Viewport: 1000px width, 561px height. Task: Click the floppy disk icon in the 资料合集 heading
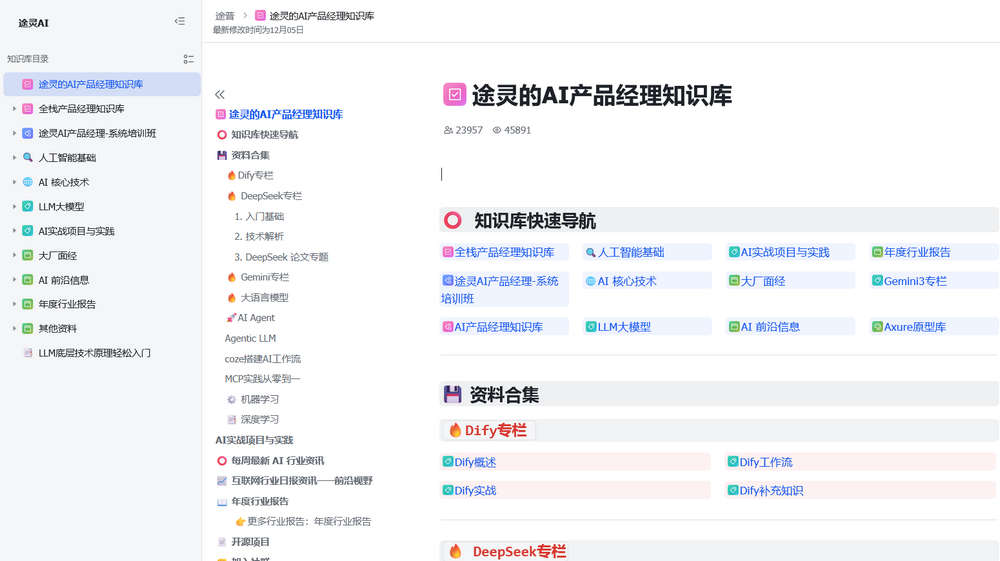(453, 395)
